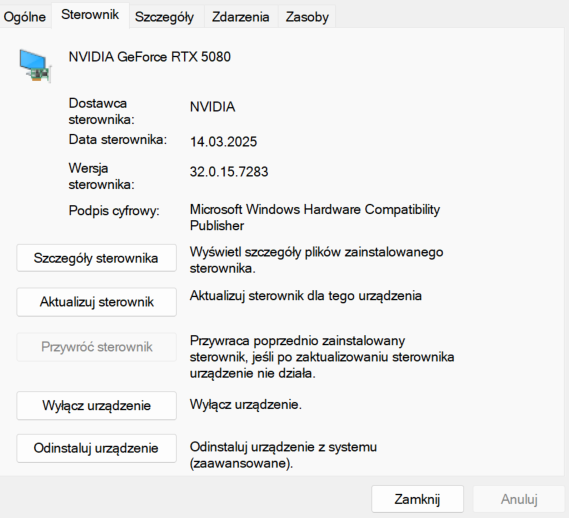
Task: Click the display adapter device icon
Action: [35, 66]
